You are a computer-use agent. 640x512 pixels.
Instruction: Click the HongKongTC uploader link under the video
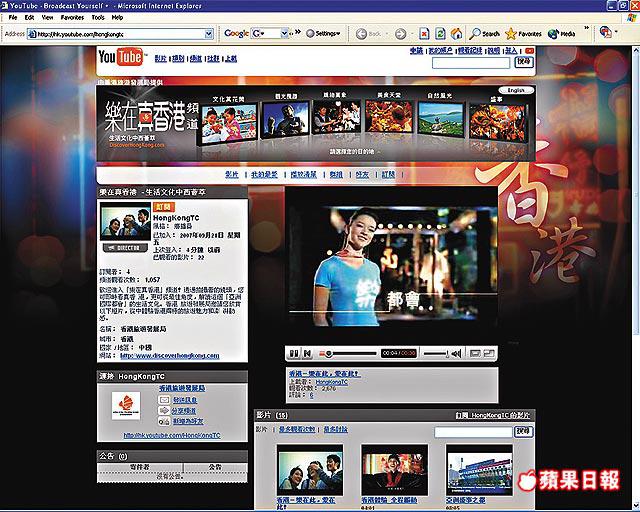point(332,382)
